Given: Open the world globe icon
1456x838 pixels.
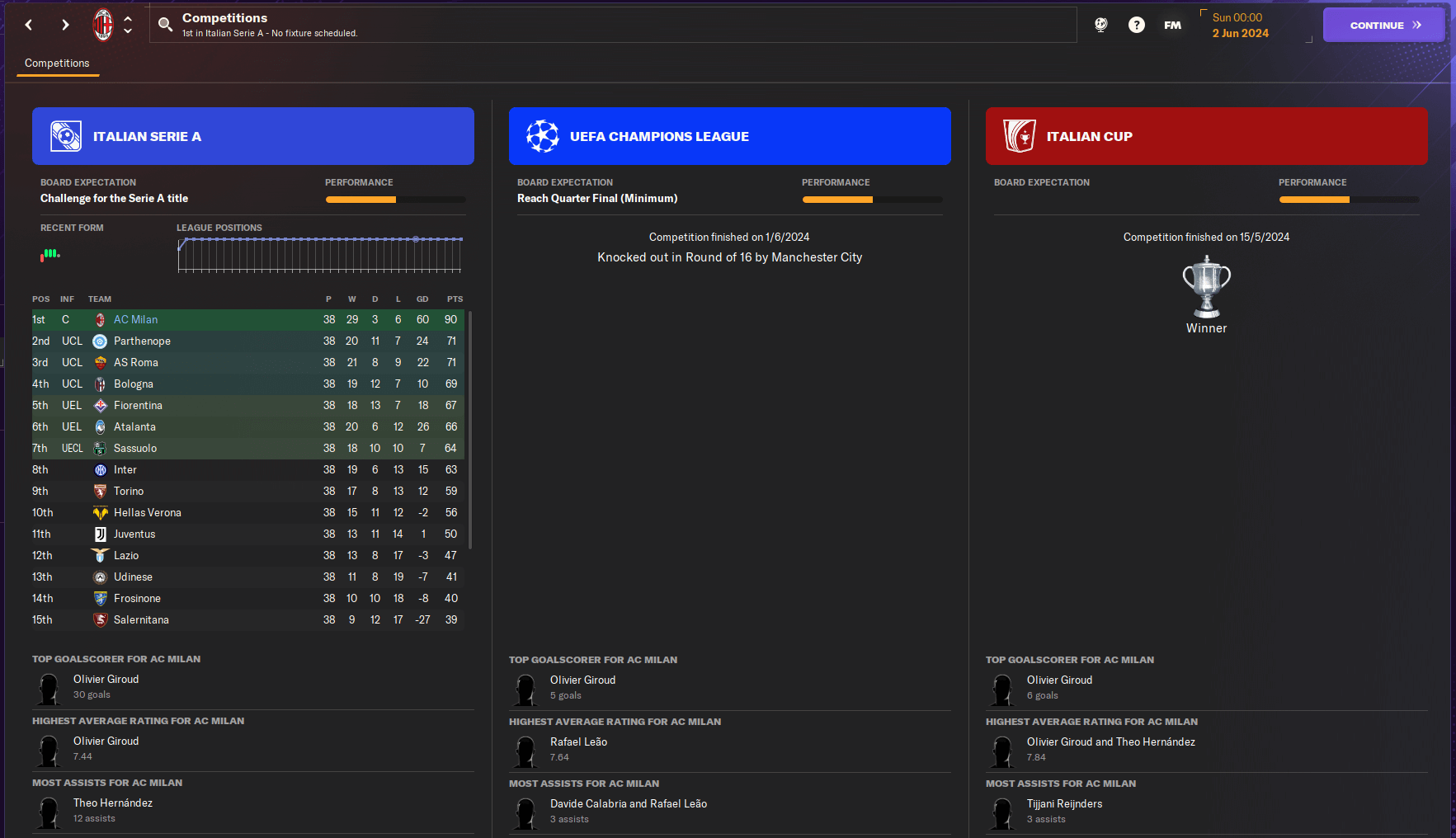Looking at the screenshot, I should click(x=1100, y=25).
